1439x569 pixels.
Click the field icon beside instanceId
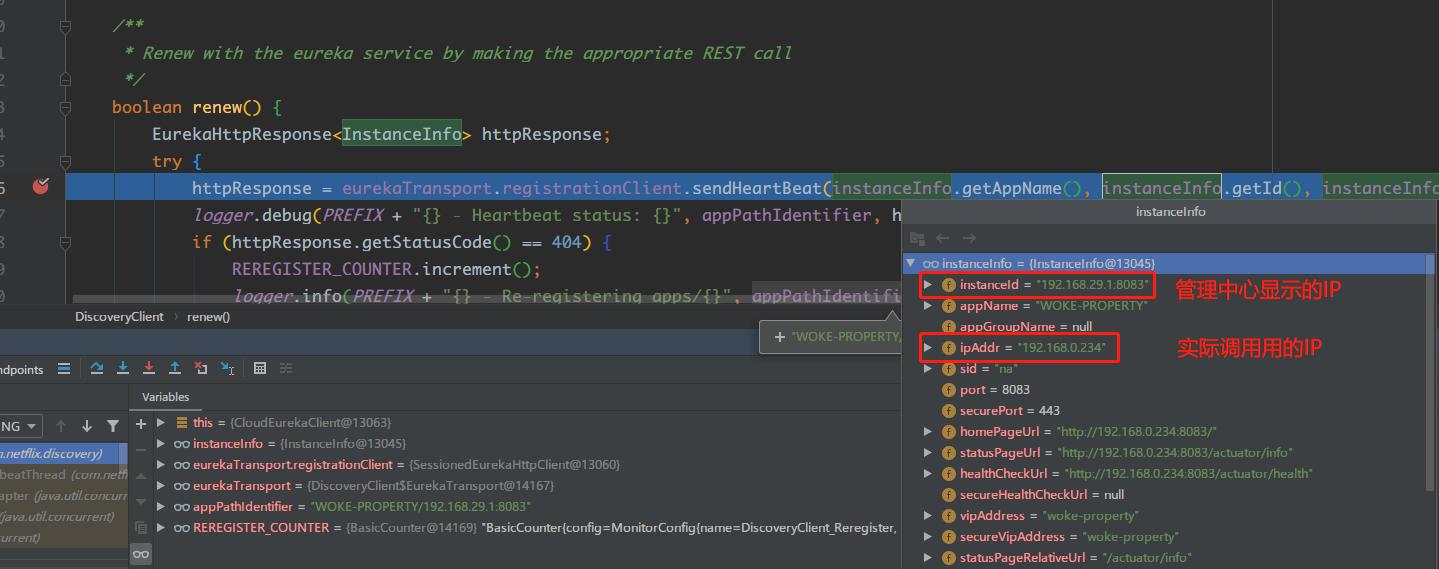[949, 285]
